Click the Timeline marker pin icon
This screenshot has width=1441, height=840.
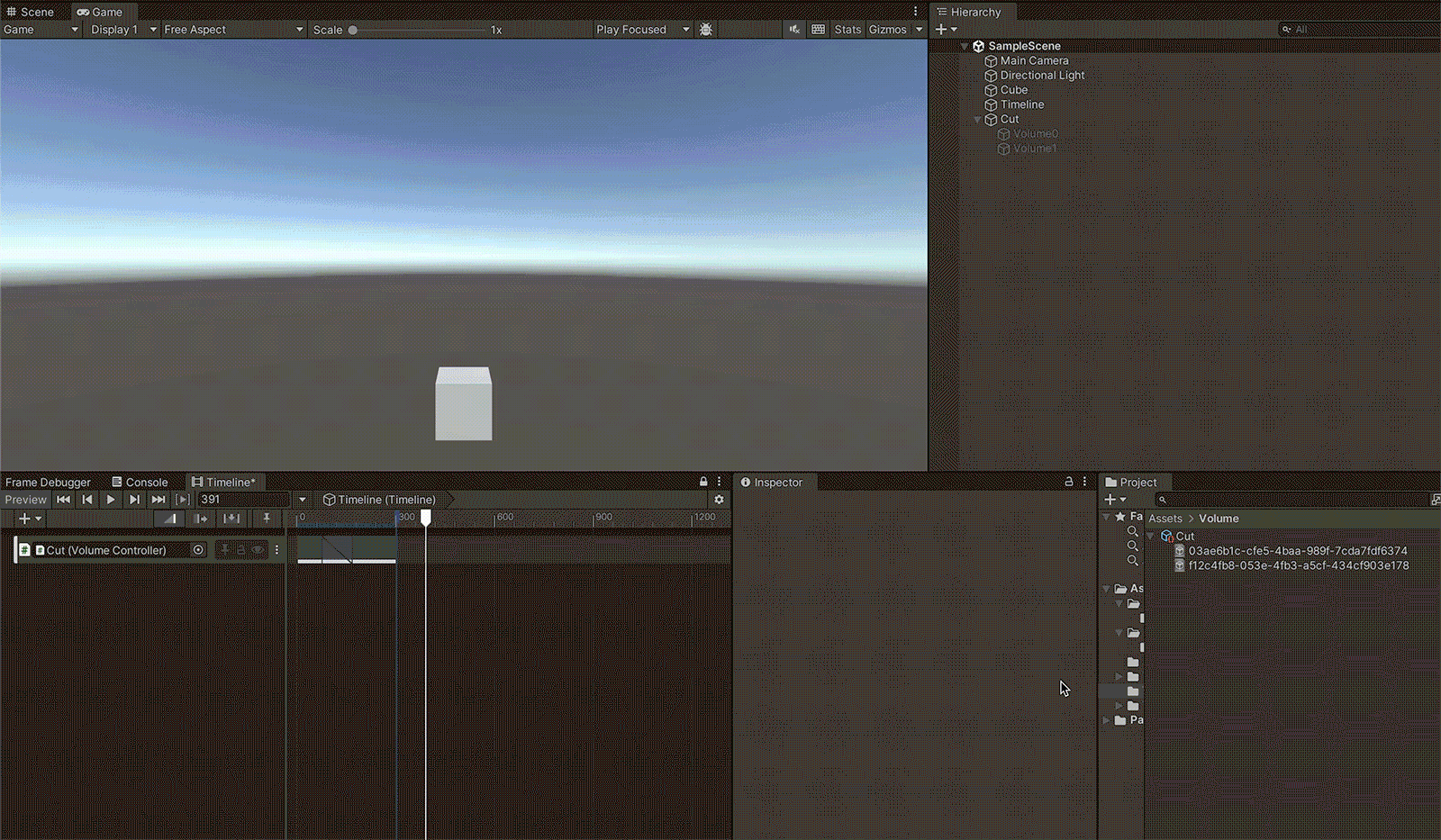pos(266,518)
